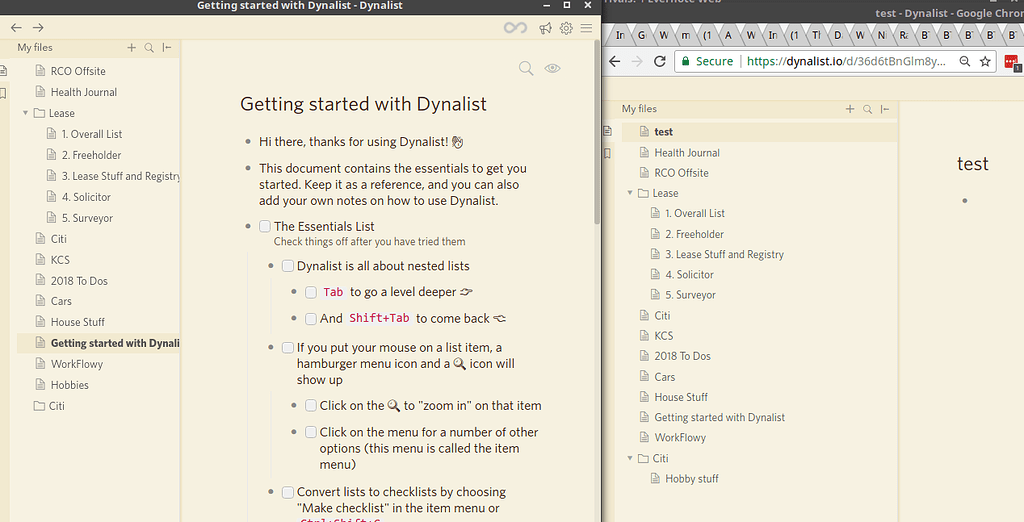
Task: Switch to the 'Ra' Chrome tab
Action: [903, 35]
